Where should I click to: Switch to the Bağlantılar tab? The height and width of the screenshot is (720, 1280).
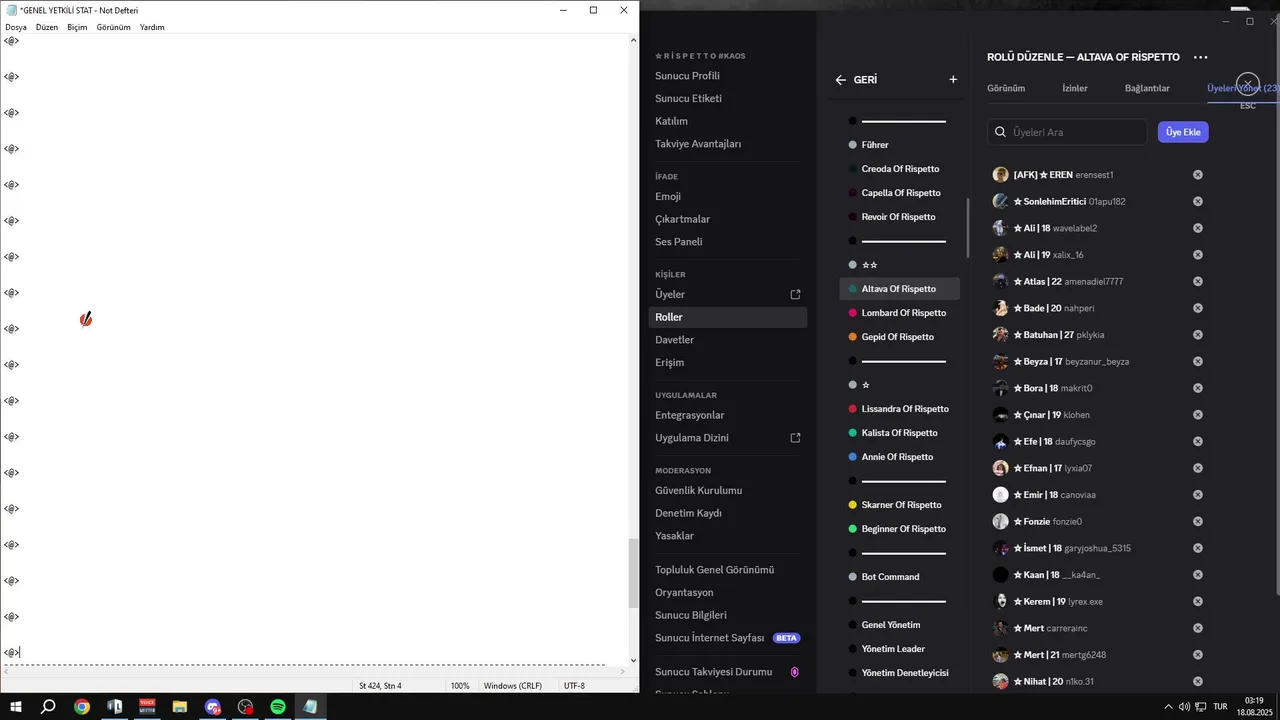1147,88
